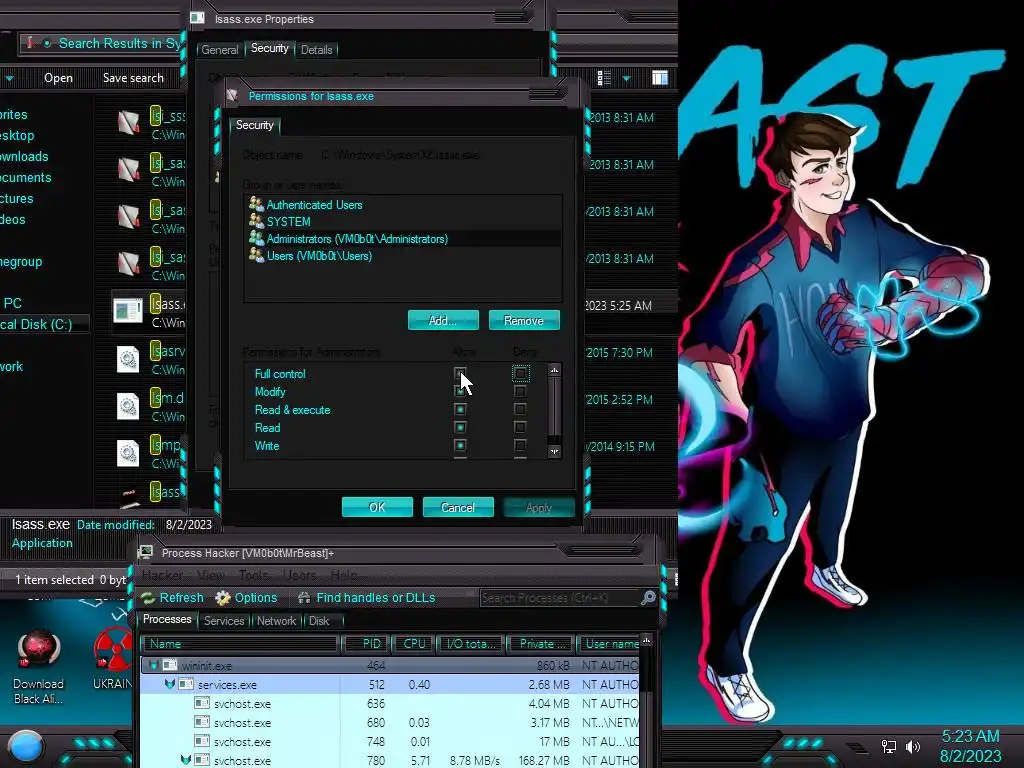This screenshot has height=768, width=1024.
Task: Sort by the CPU column header
Action: 411,644
